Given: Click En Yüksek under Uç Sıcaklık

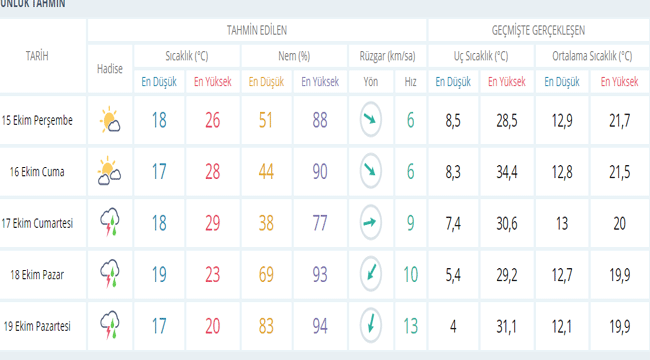Looking at the screenshot, I should pos(507,82).
